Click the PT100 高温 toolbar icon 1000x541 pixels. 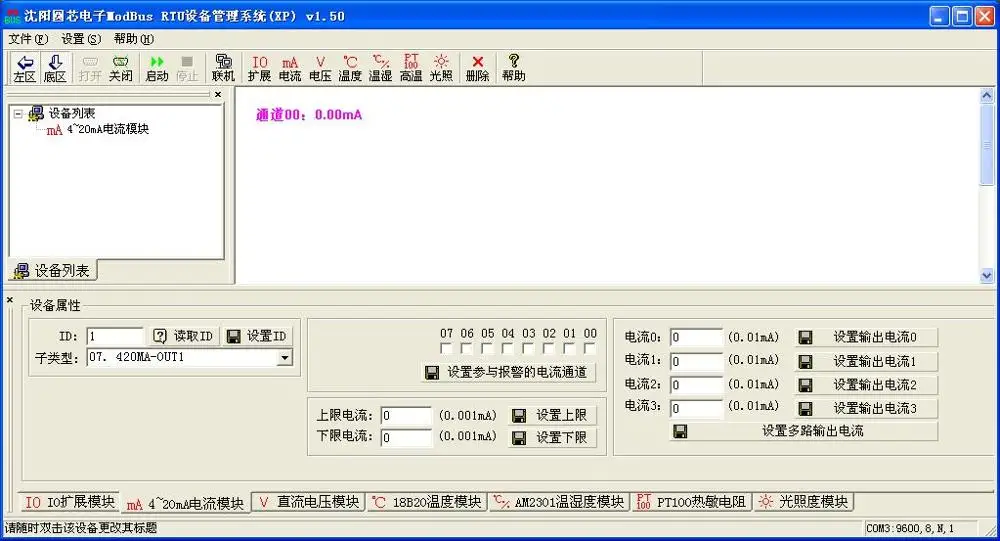[411, 68]
